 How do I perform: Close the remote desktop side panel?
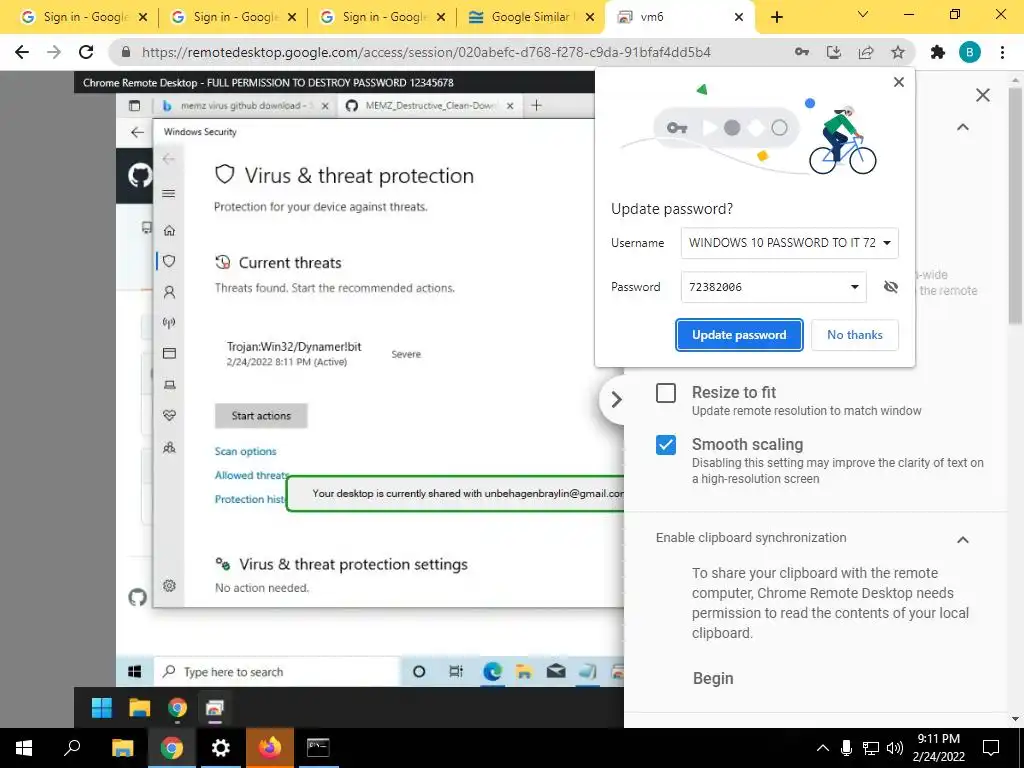[x=982, y=95]
